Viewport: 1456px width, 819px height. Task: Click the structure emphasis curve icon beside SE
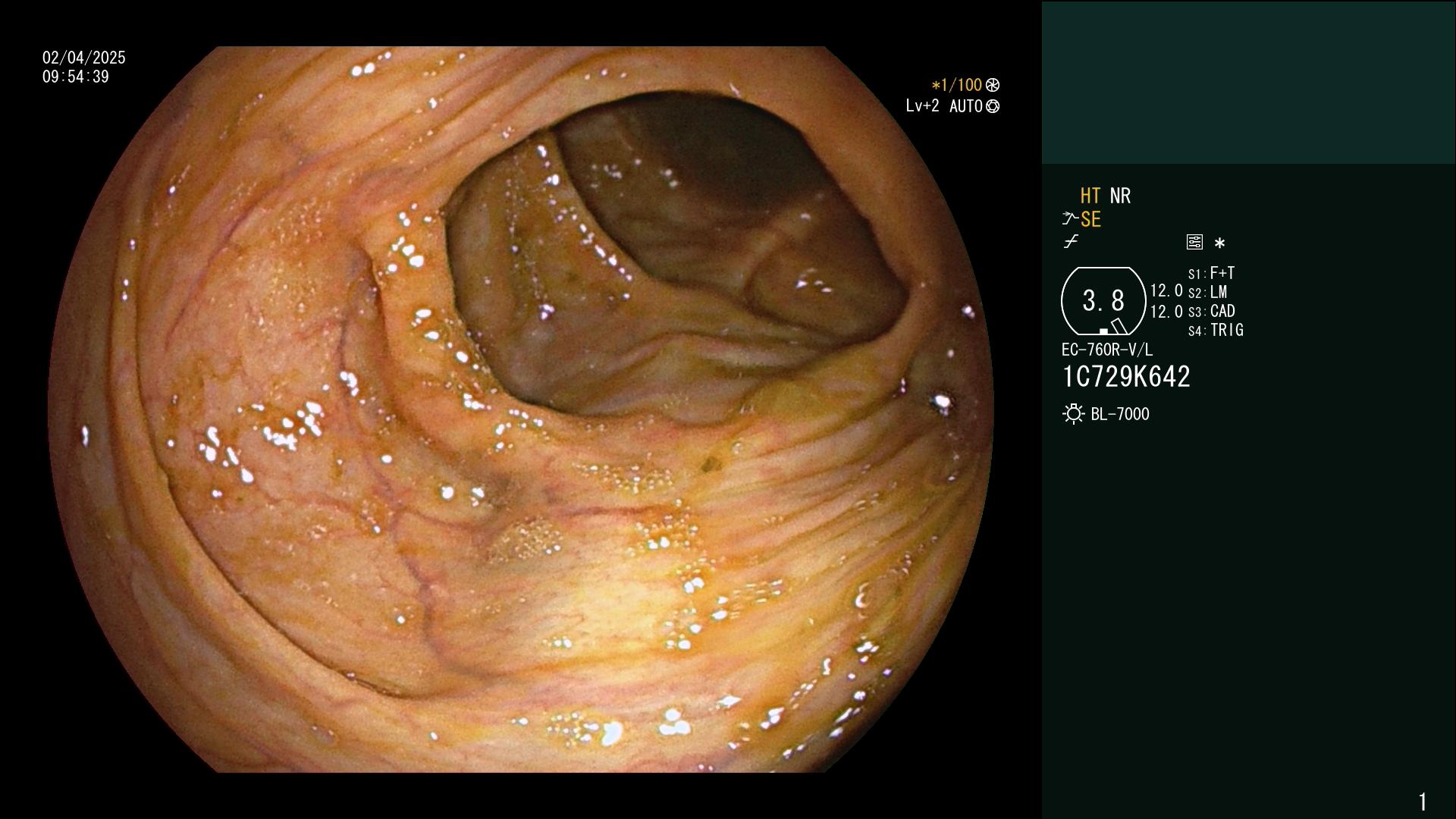[1070, 219]
